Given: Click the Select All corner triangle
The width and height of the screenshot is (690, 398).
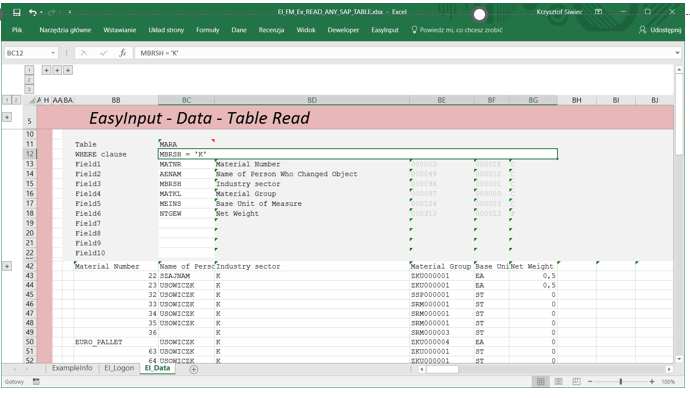Looking at the screenshot, I should (x=31, y=101).
